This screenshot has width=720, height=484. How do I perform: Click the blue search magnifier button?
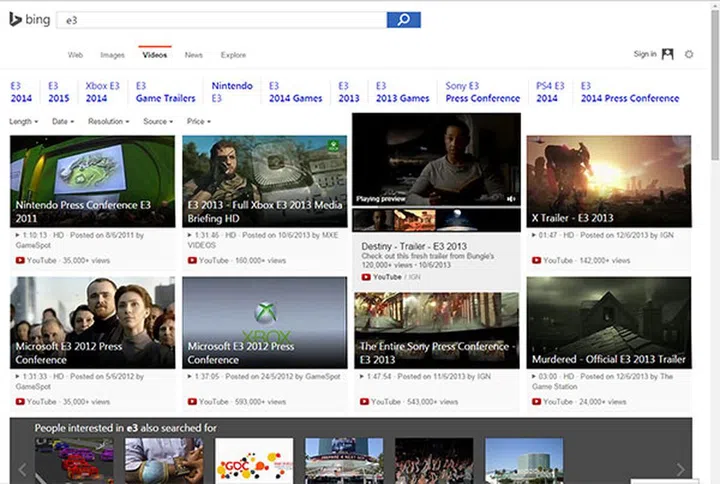tap(404, 20)
